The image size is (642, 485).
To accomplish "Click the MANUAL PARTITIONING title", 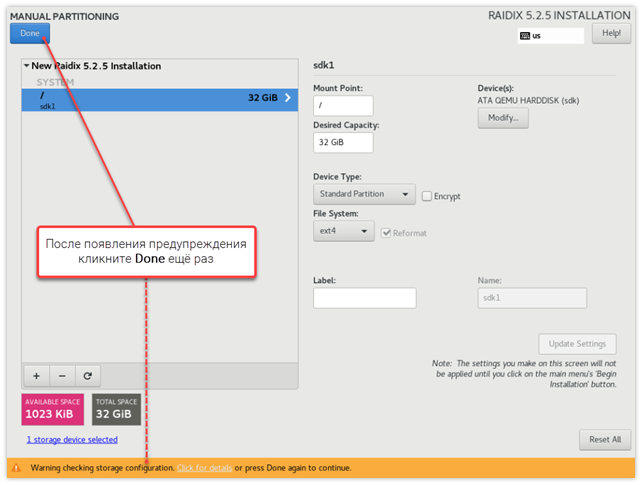I will pyautogui.click(x=65, y=16).
